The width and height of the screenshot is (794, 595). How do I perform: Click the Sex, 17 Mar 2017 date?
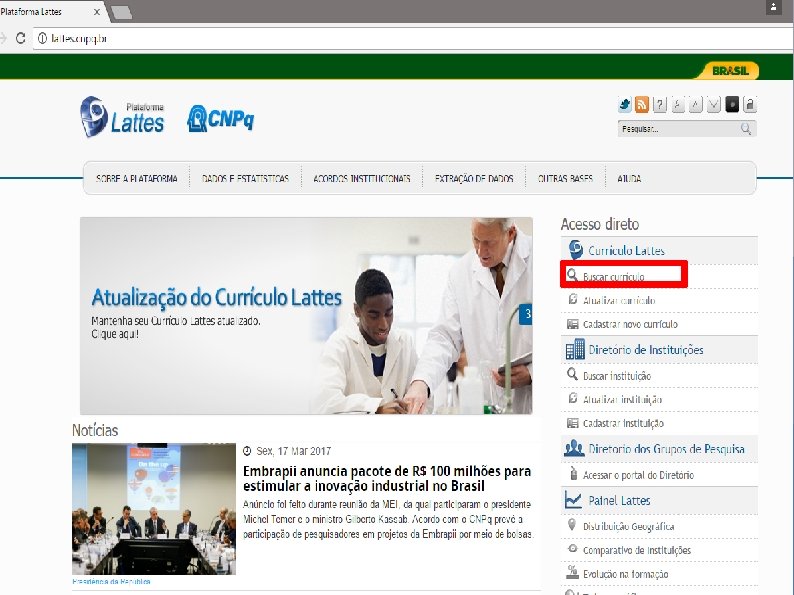294,451
